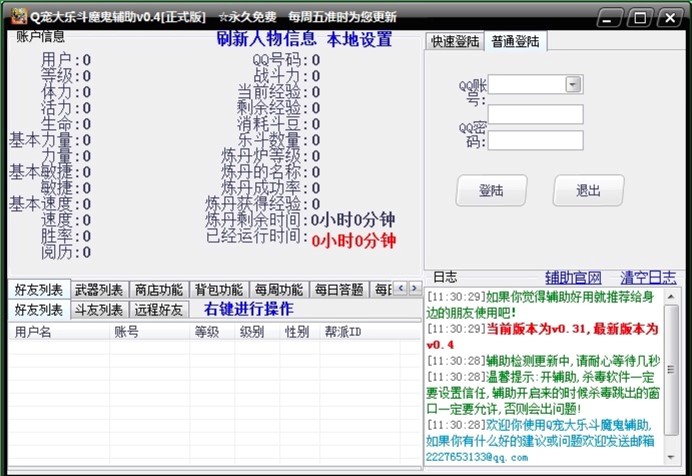Click the app icon in the title bar
This screenshot has width=692, height=476.
19,16
